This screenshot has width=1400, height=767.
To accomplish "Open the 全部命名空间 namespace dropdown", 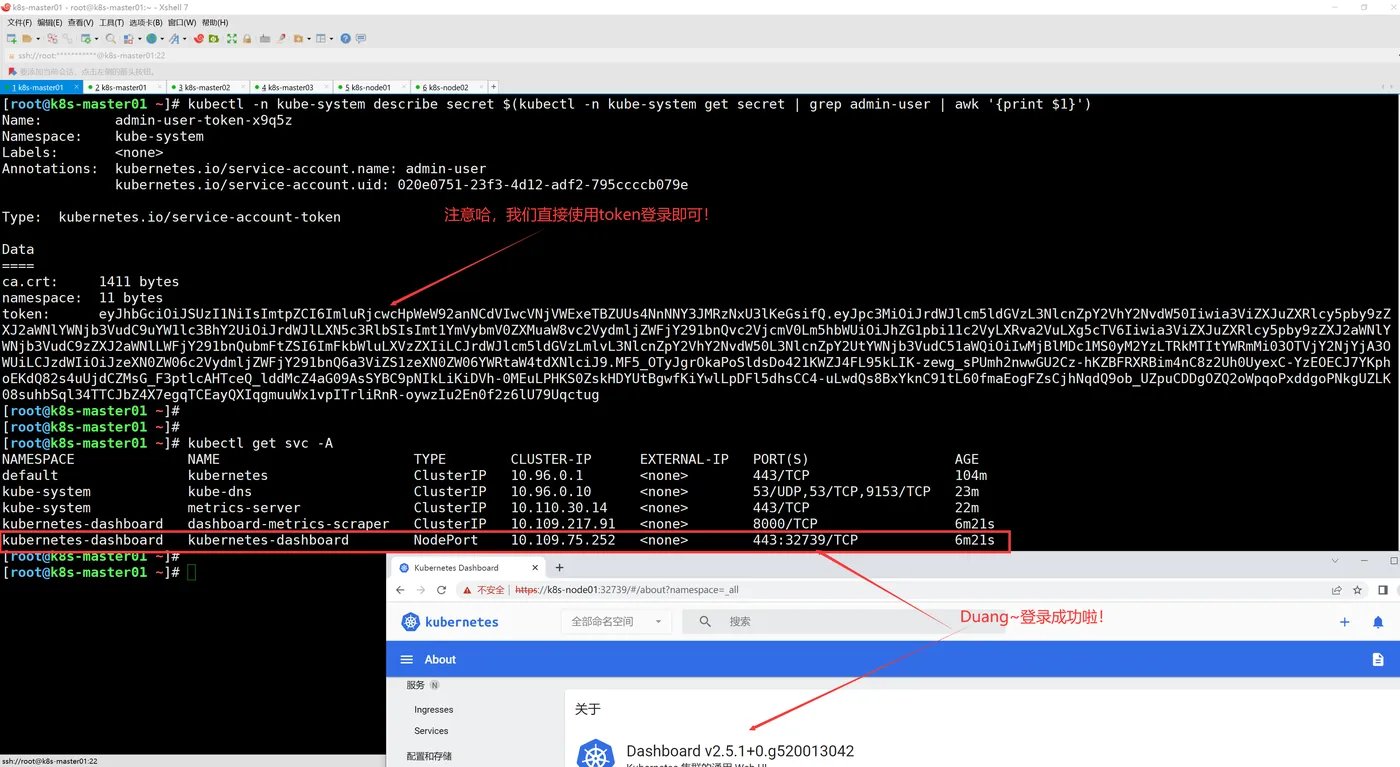I will coord(617,622).
